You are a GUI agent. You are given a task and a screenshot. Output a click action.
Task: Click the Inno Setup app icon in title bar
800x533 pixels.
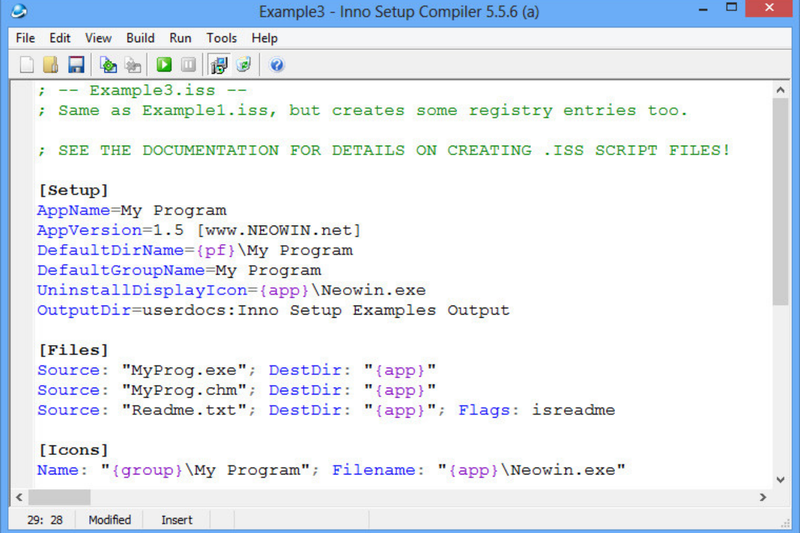point(19,11)
